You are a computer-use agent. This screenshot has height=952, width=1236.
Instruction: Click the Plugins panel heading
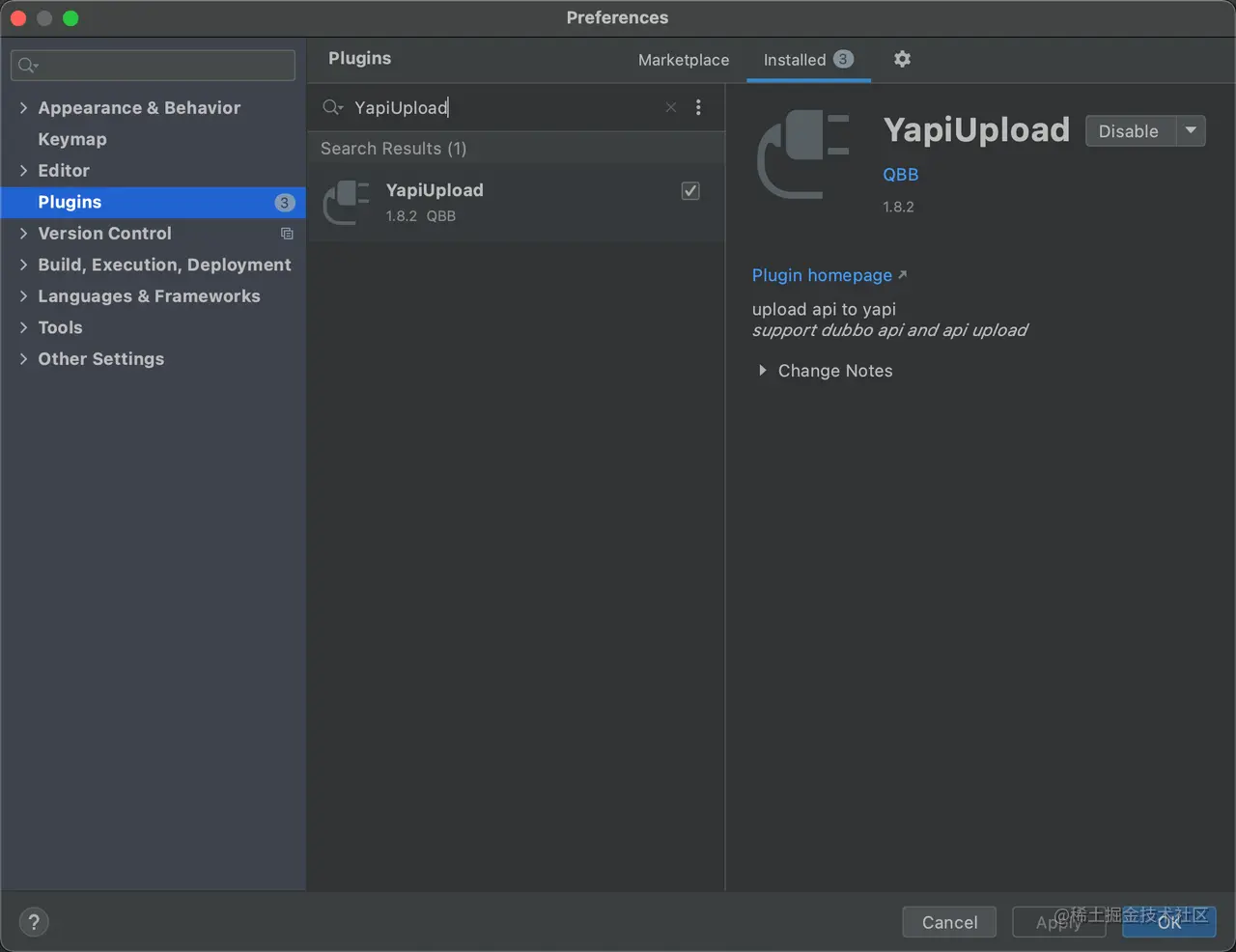[x=359, y=58]
